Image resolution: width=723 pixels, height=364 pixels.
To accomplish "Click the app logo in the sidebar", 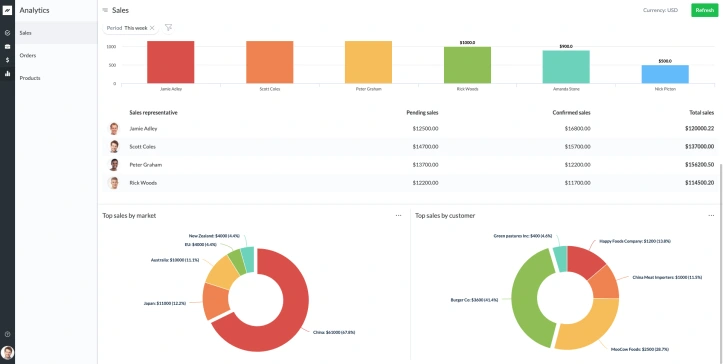I will pyautogui.click(x=7, y=10).
